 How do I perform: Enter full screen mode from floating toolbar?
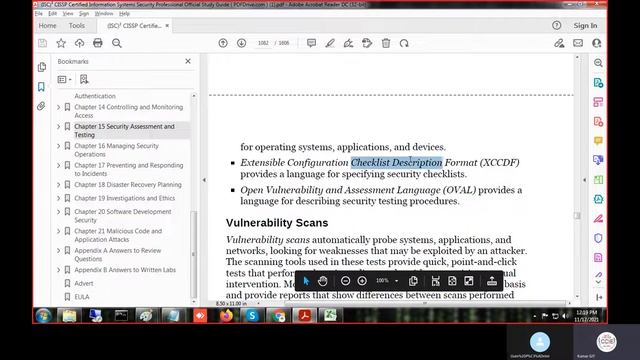click(x=469, y=281)
